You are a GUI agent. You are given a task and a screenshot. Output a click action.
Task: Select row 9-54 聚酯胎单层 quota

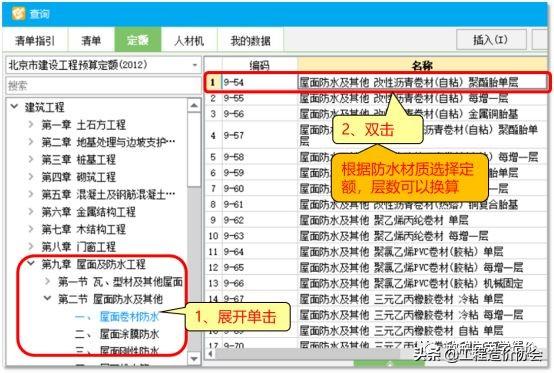pos(377,82)
